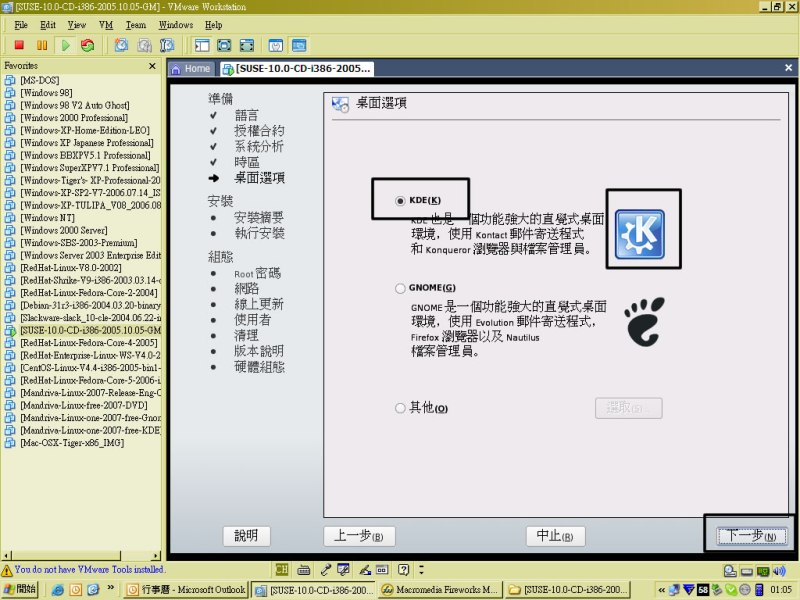Open the File menu
The height and width of the screenshot is (600, 800).
click(21, 25)
